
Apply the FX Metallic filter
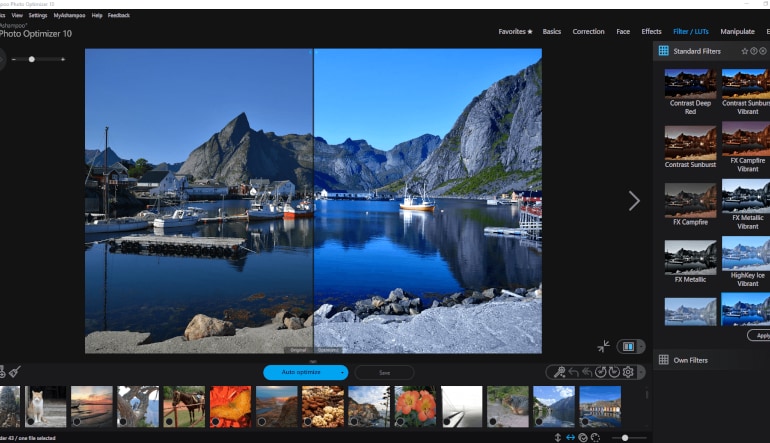click(690, 261)
